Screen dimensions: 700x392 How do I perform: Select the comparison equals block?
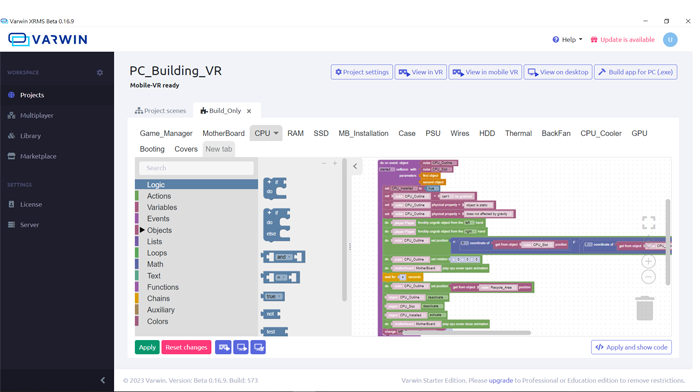(280, 277)
